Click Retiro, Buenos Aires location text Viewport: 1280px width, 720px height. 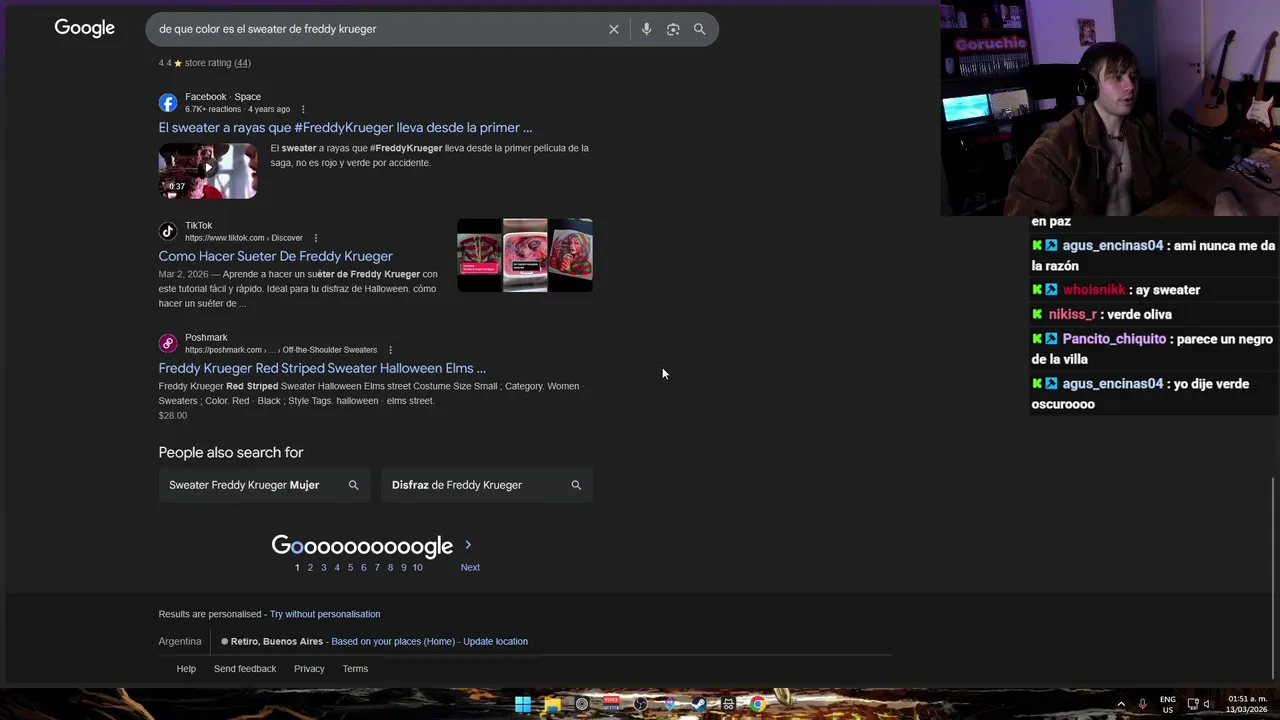[x=277, y=641]
